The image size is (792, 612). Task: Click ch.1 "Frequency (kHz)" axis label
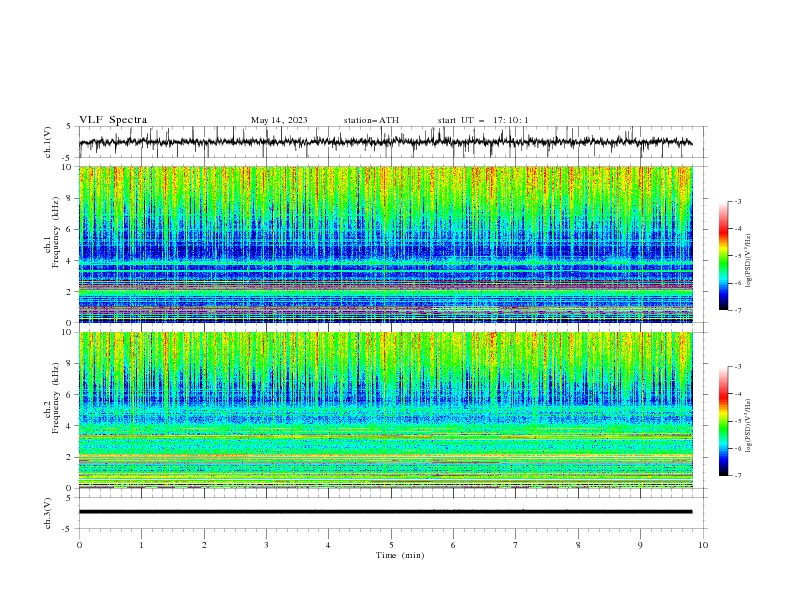tap(56, 233)
